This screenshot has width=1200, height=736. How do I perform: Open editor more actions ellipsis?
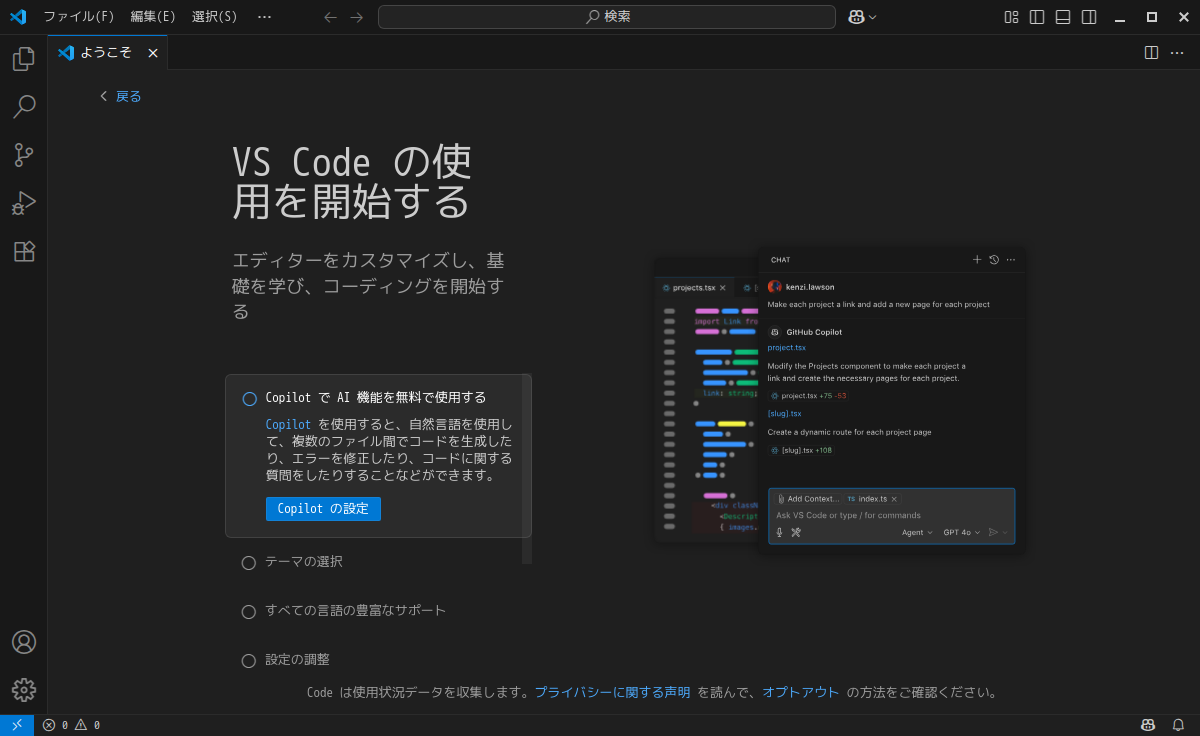(x=1177, y=52)
